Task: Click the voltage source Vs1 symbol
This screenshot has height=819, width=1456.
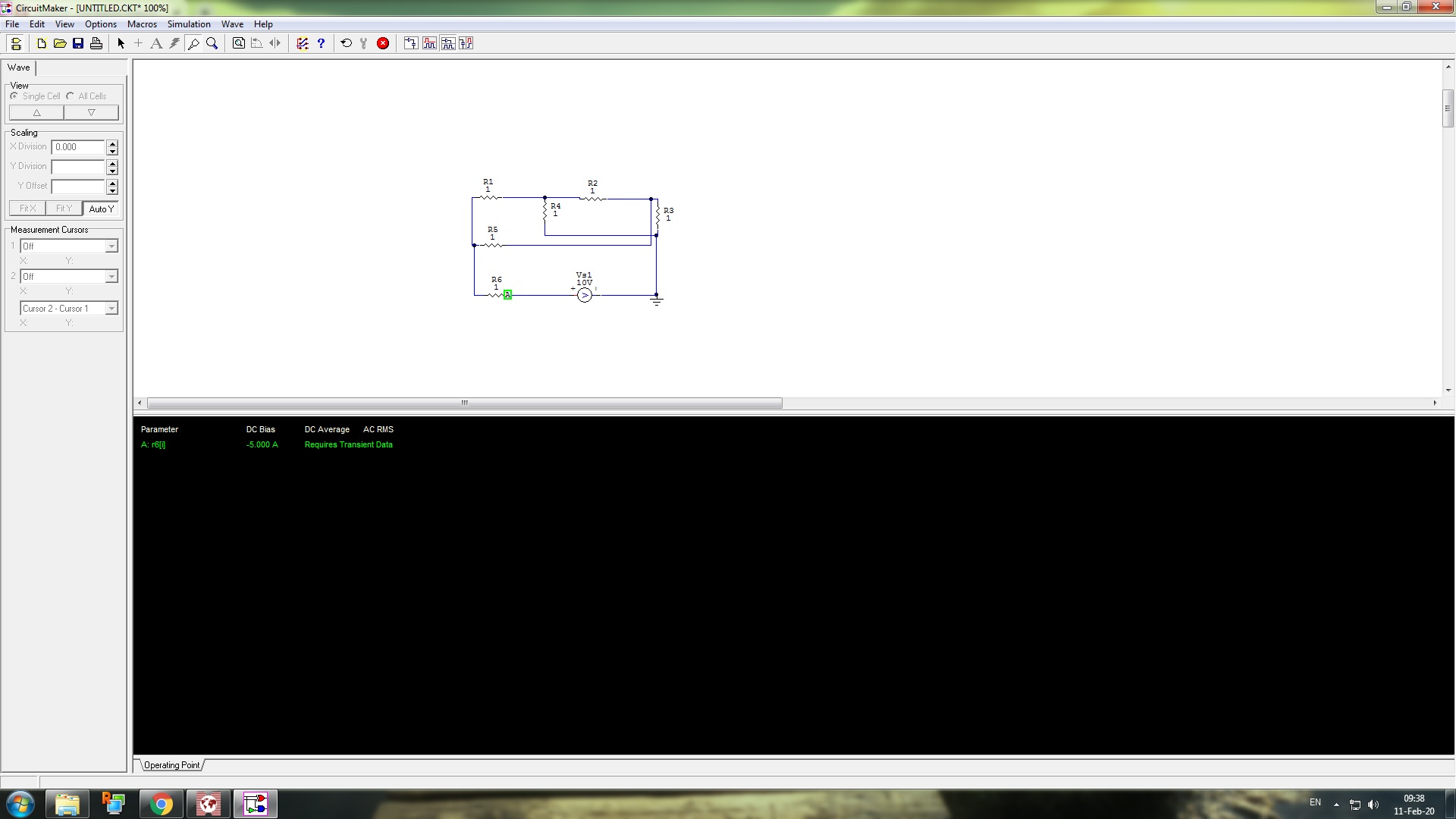Action: (585, 295)
